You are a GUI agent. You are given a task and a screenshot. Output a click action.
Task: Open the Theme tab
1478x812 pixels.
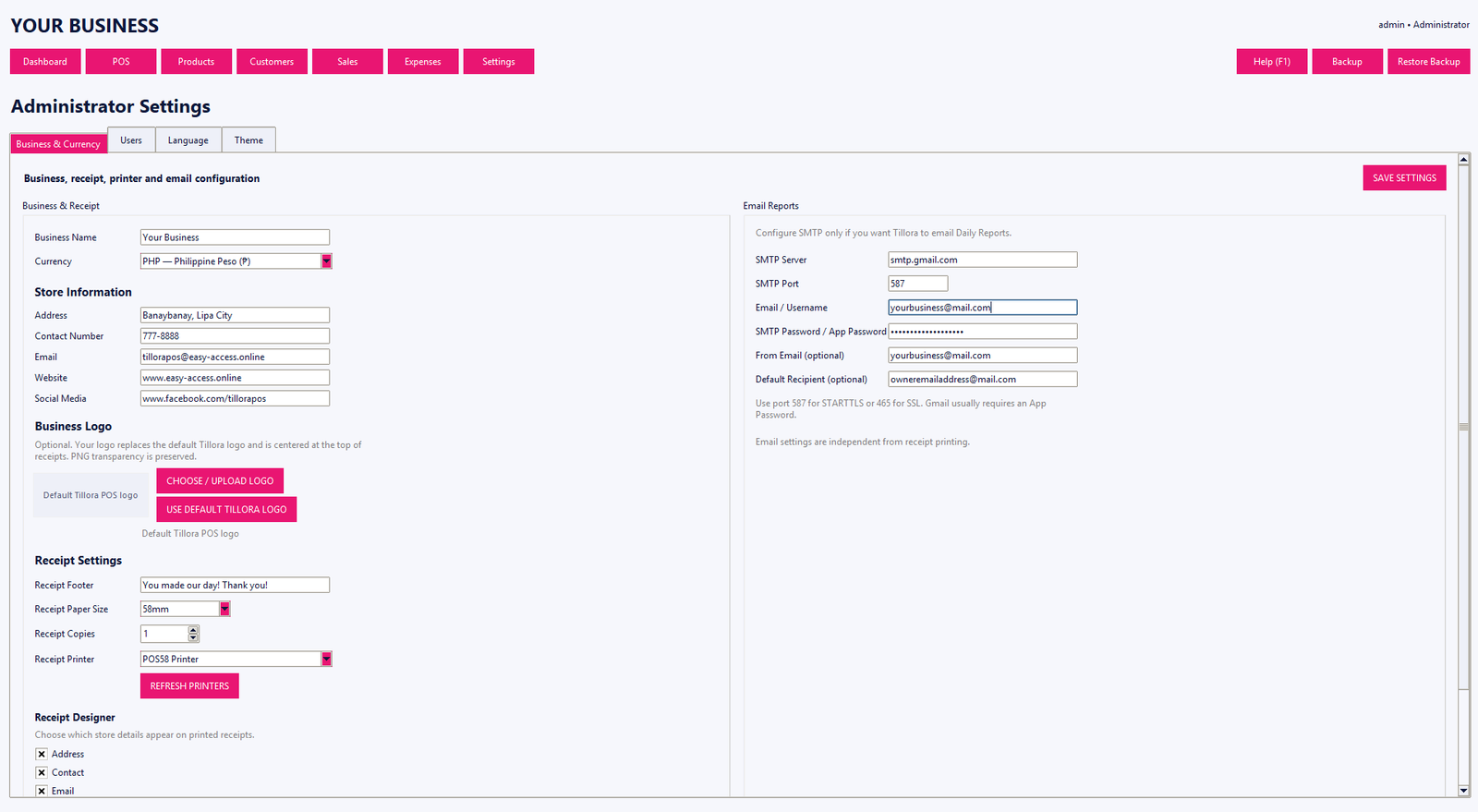tap(248, 140)
